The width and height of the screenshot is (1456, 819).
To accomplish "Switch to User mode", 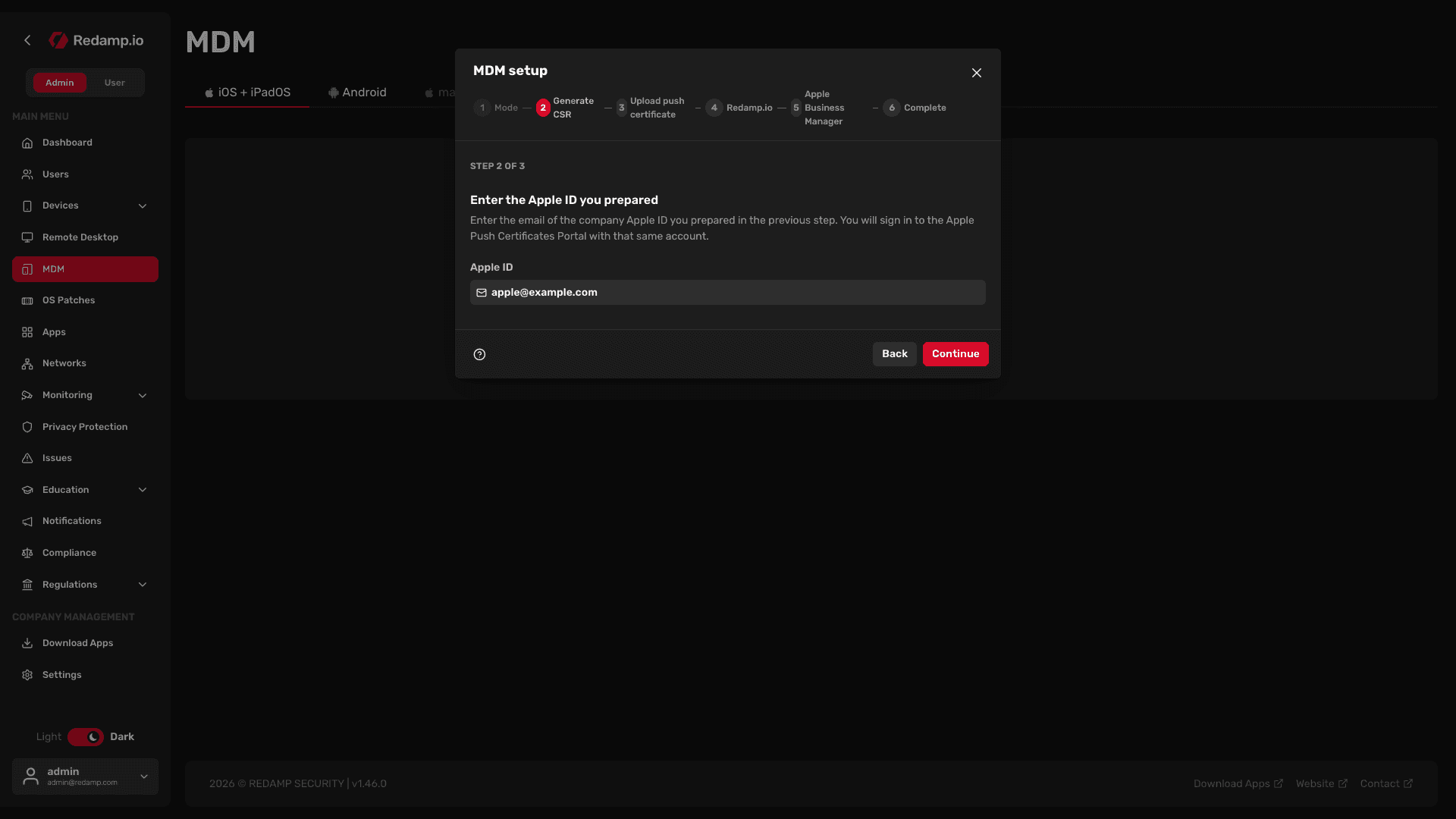I will 115,83.
